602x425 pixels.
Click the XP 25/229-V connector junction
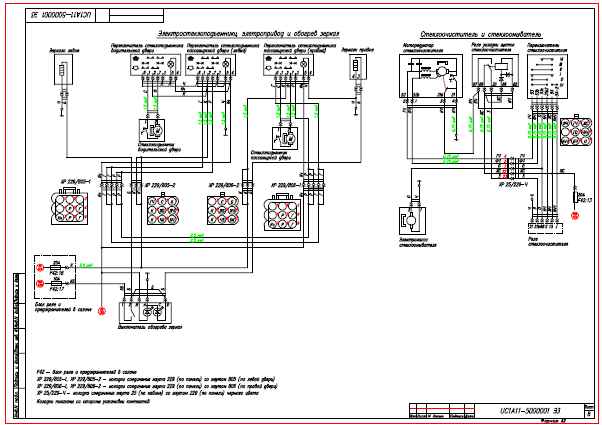(511, 167)
